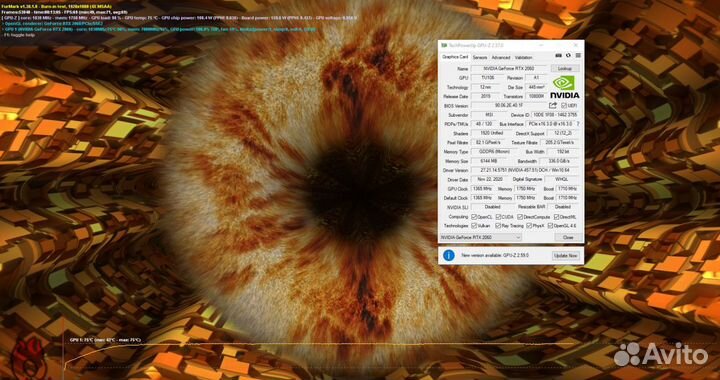Image resolution: width=720 pixels, height=380 pixels.
Task: Open the GPU selection dropdown
Action: [481, 237]
